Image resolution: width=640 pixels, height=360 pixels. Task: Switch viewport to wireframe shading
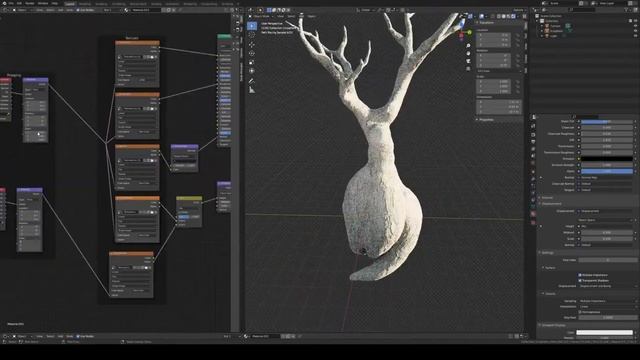tap(498, 16)
